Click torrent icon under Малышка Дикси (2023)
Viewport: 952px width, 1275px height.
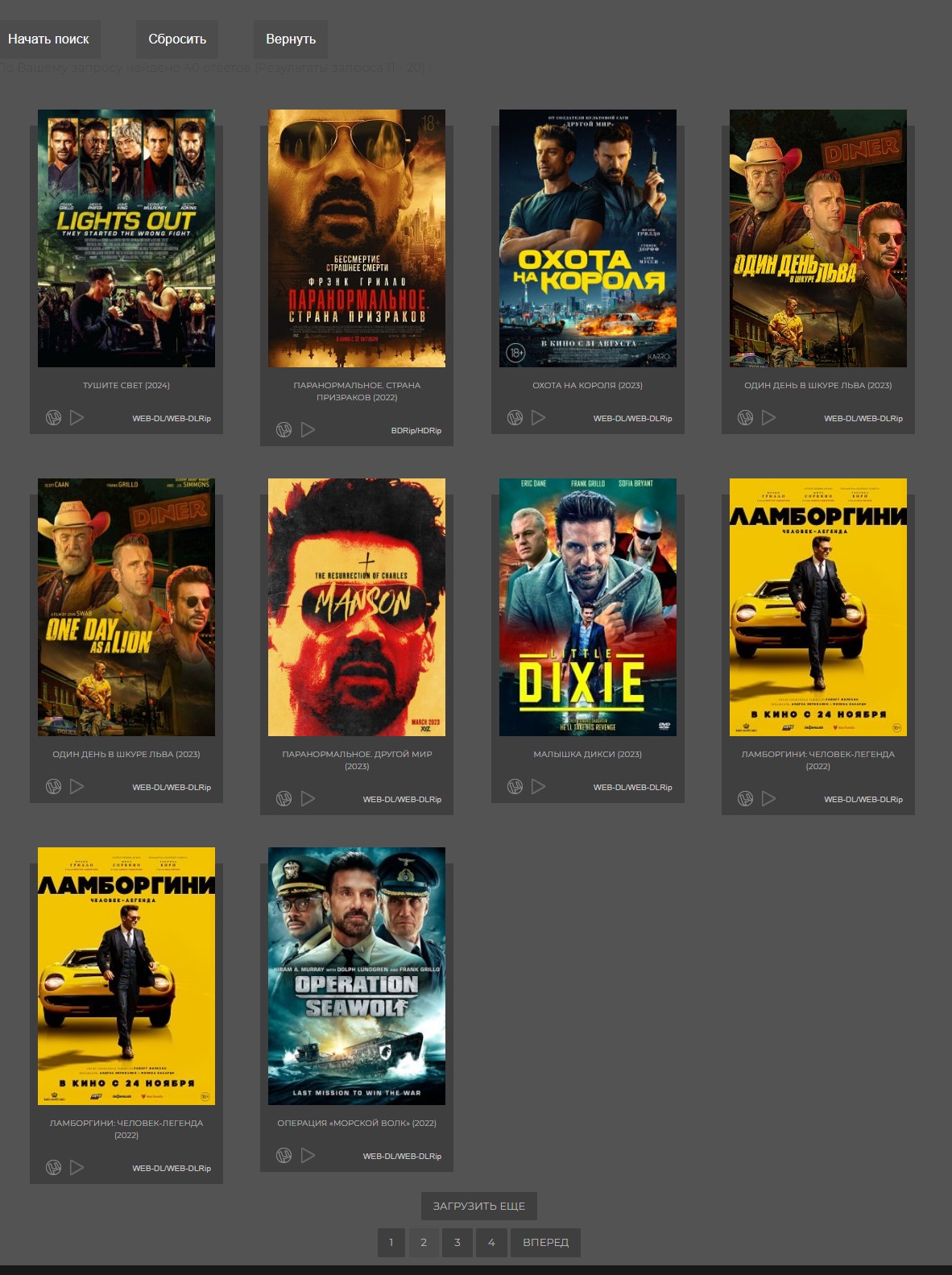515,787
